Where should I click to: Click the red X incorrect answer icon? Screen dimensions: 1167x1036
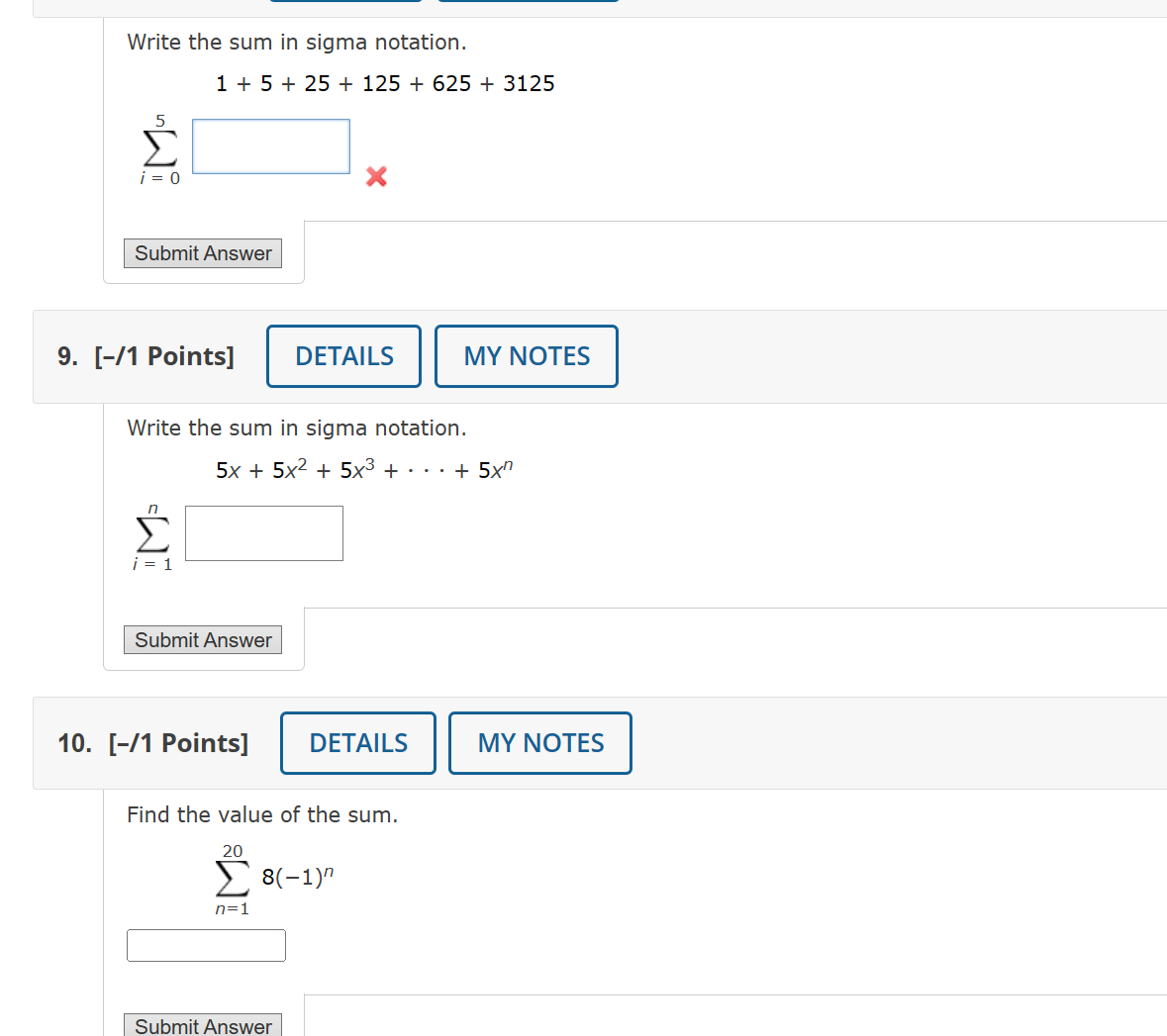point(375,177)
